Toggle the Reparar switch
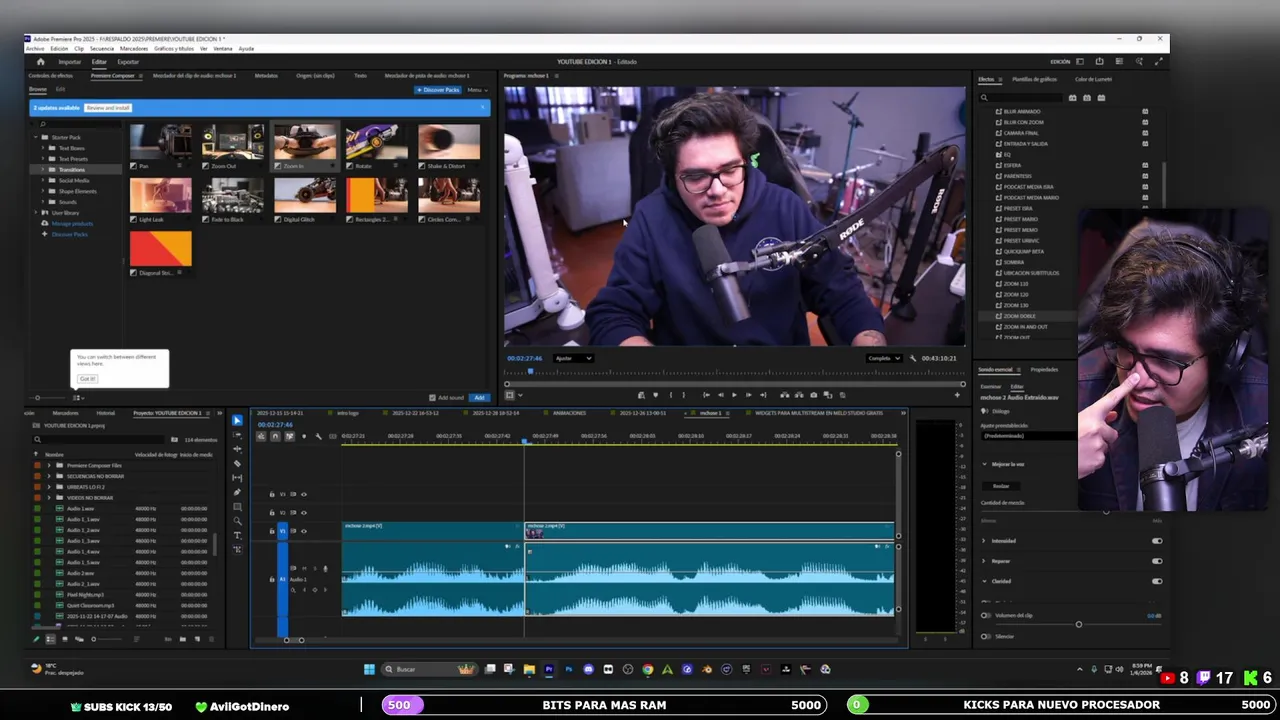Viewport: 1280px width, 720px height. (1157, 561)
